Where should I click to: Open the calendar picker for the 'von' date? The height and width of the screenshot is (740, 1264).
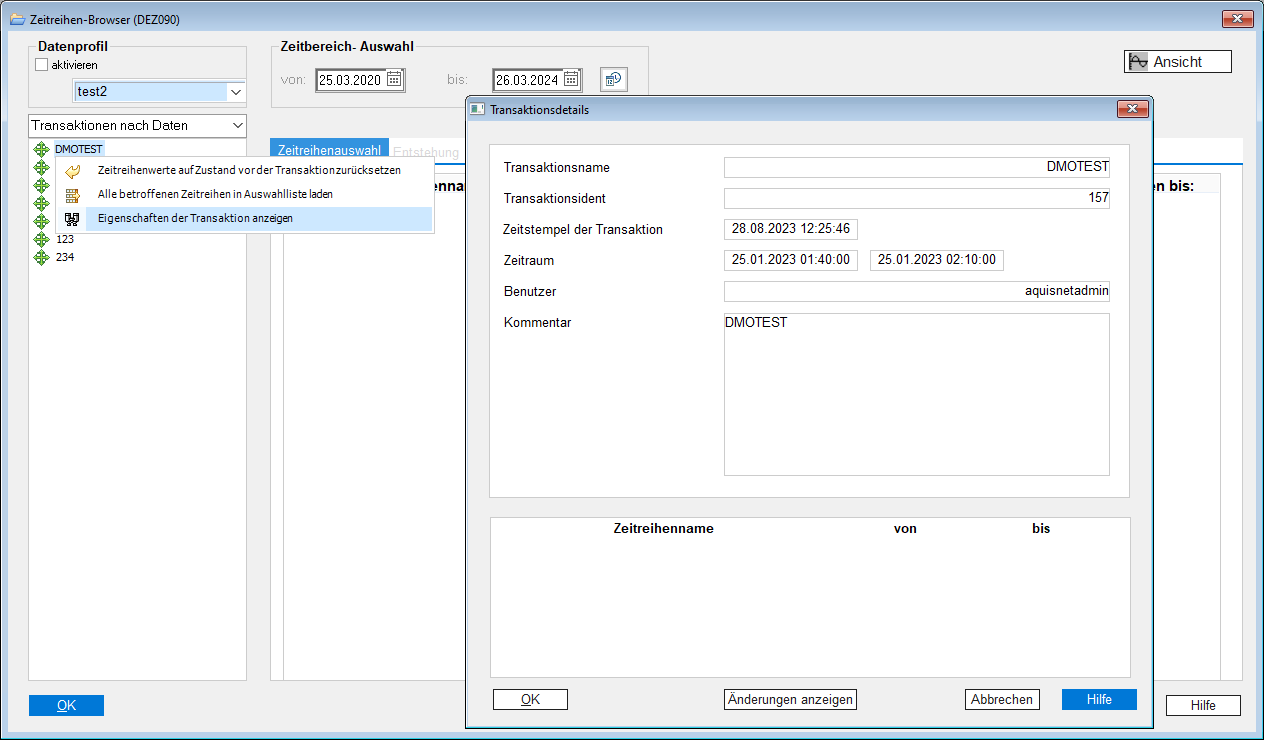click(x=394, y=80)
